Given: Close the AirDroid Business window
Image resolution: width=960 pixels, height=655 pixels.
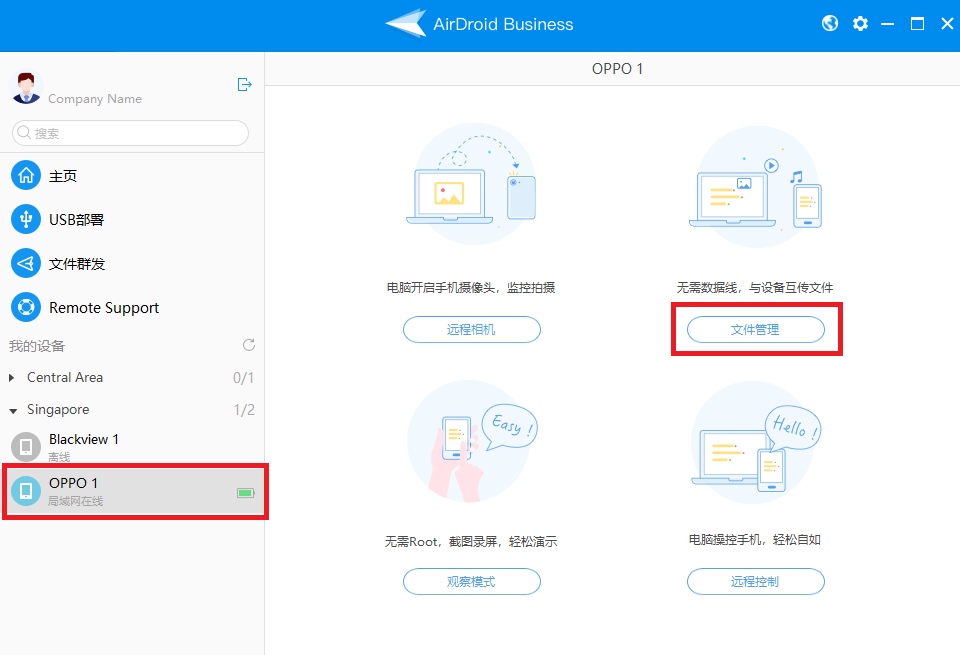Looking at the screenshot, I should click(947, 24).
